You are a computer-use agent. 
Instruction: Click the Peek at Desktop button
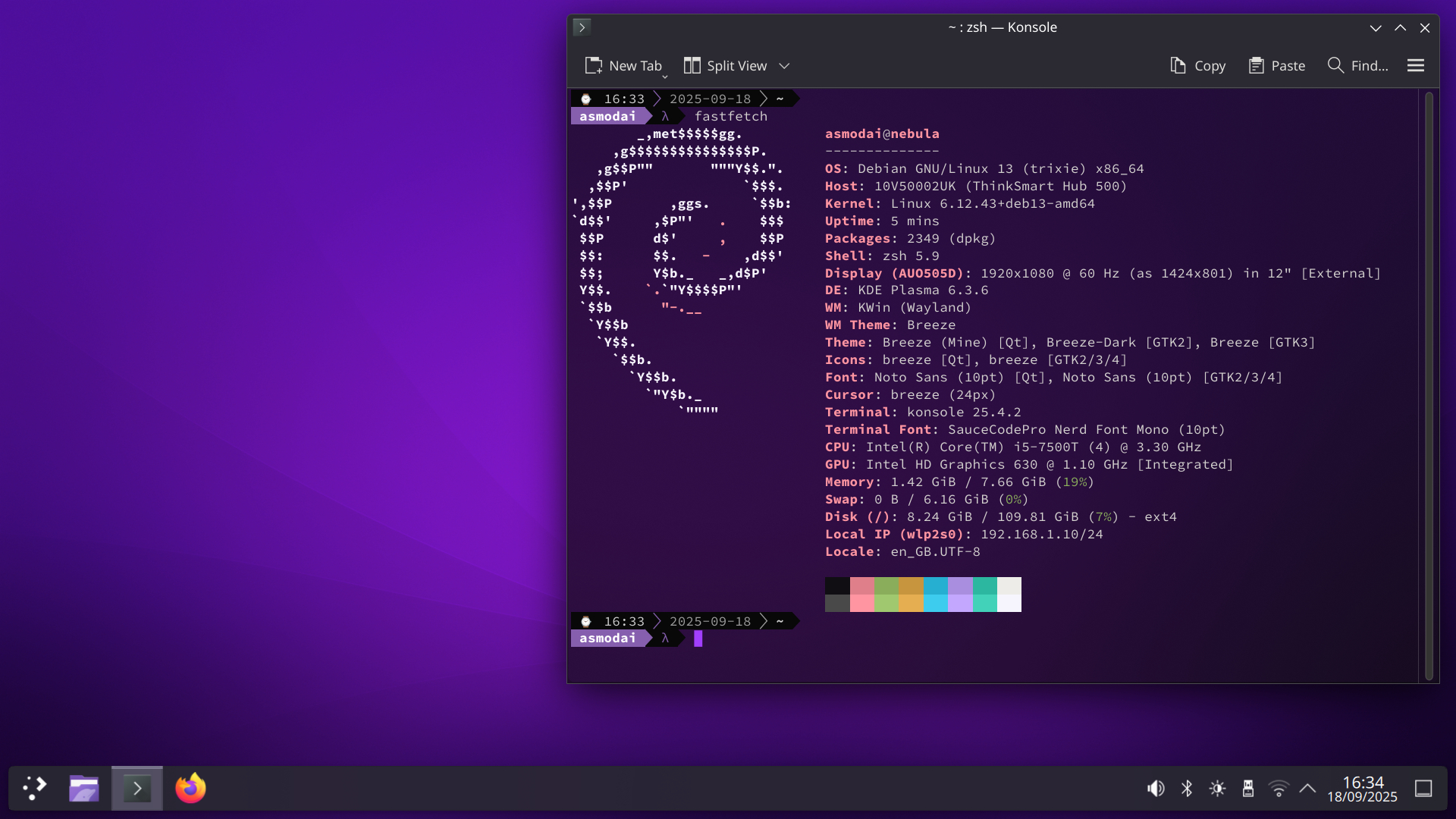(1423, 789)
